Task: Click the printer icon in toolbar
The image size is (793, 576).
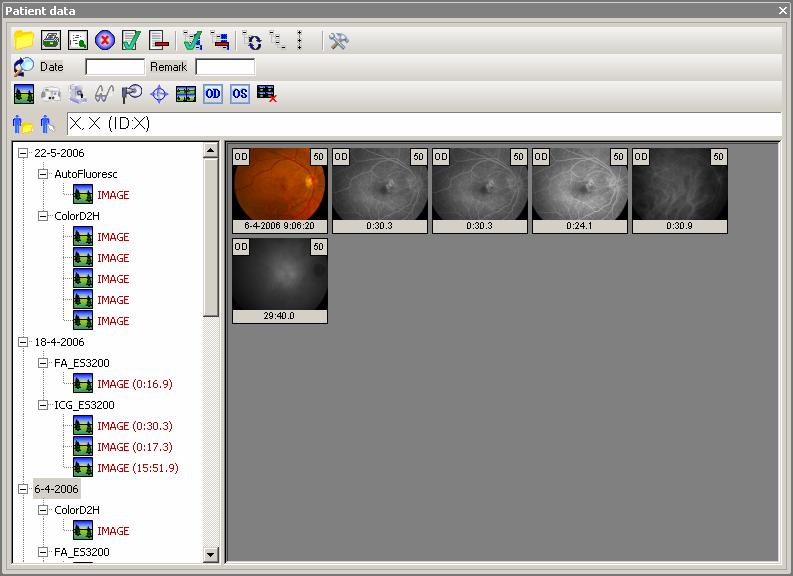Action: 51,40
